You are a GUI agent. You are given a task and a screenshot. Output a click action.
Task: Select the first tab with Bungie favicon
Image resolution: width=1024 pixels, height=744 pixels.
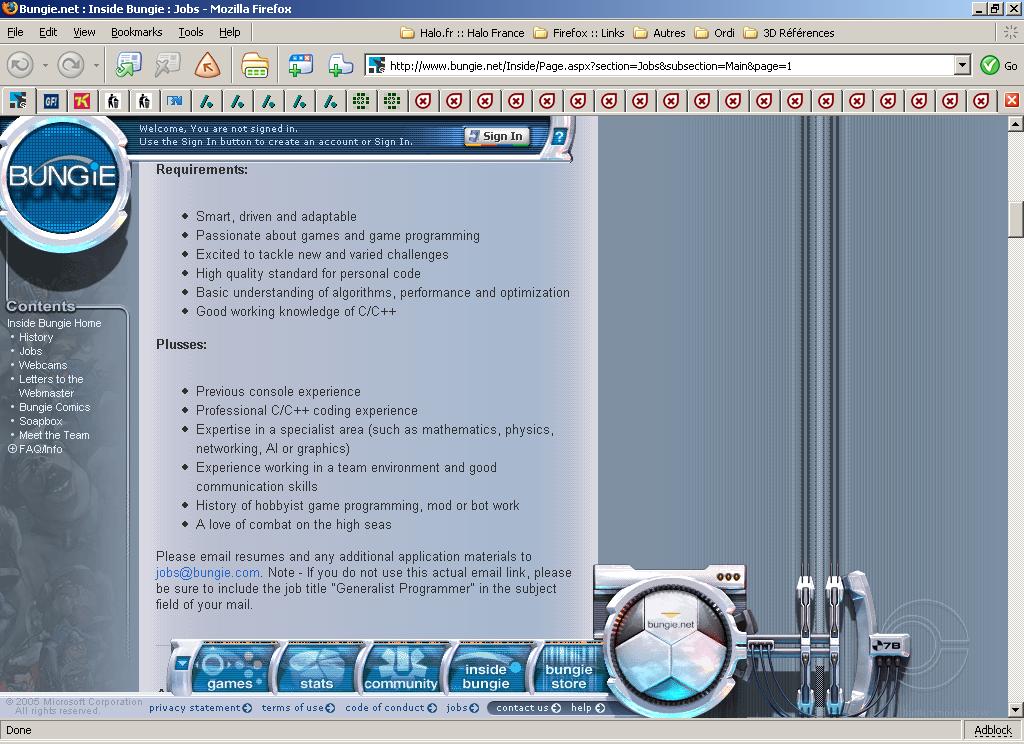pyautogui.click(x=18, y=101)
